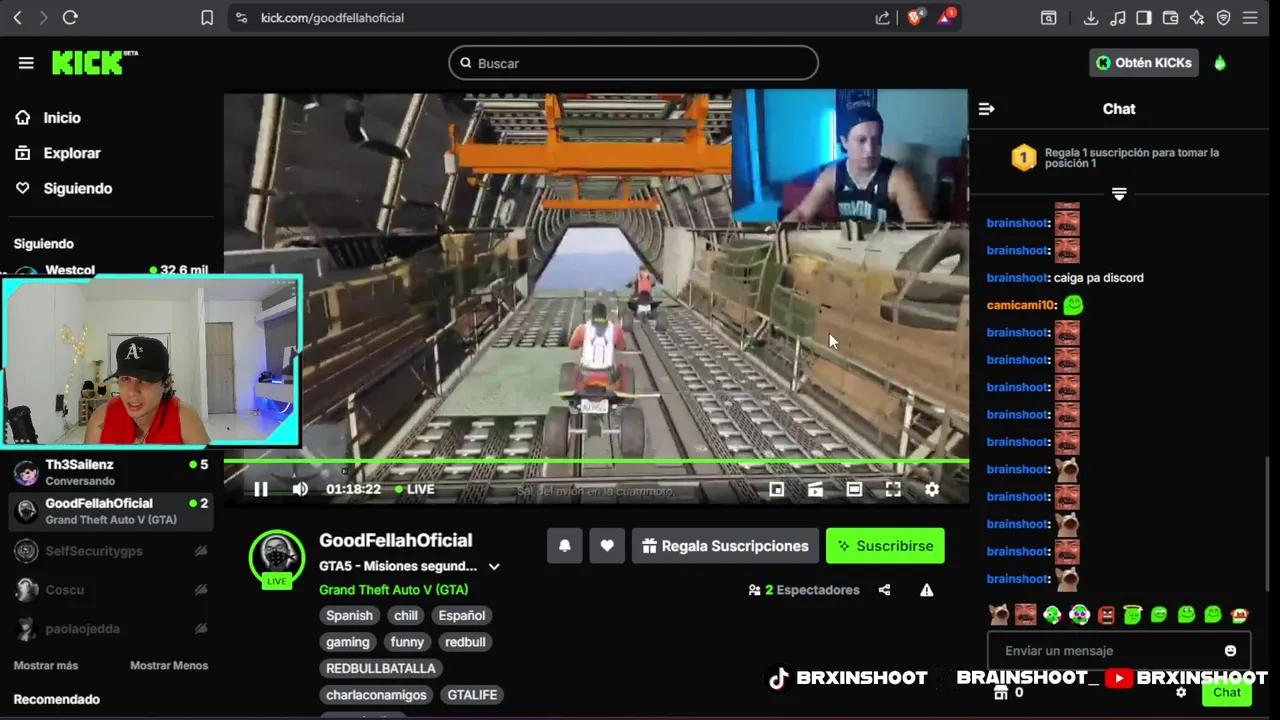The height and width of the screenshot is (720, 1280).
Task: Open Brave Rewards triangle icon
Action: click(x=946, y=17)
